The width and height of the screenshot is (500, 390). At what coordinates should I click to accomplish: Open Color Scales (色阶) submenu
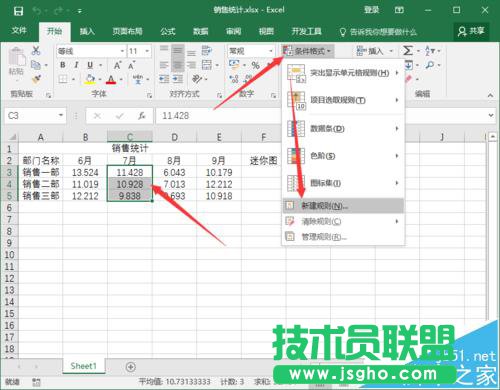tap(343, 156)
